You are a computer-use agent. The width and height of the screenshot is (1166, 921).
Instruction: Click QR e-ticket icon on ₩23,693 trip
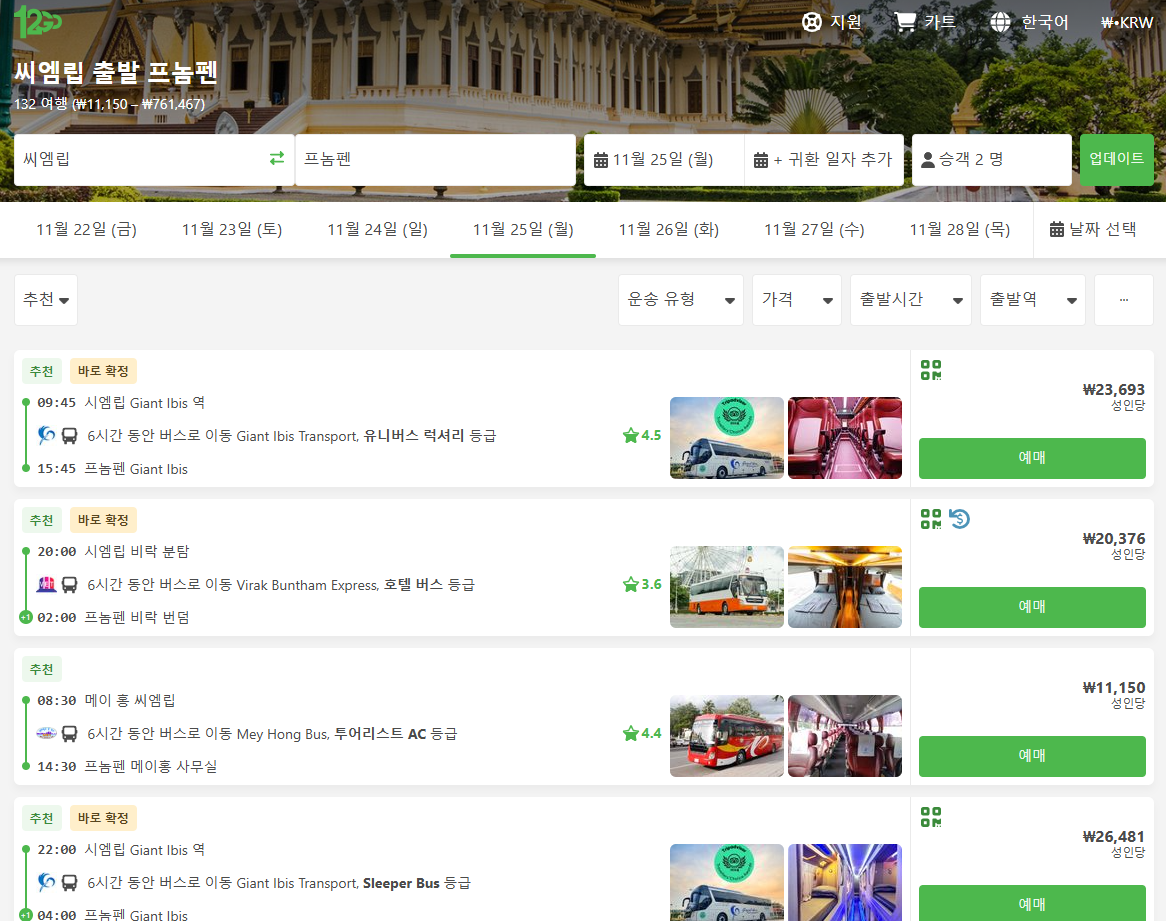tap(931, 369)
